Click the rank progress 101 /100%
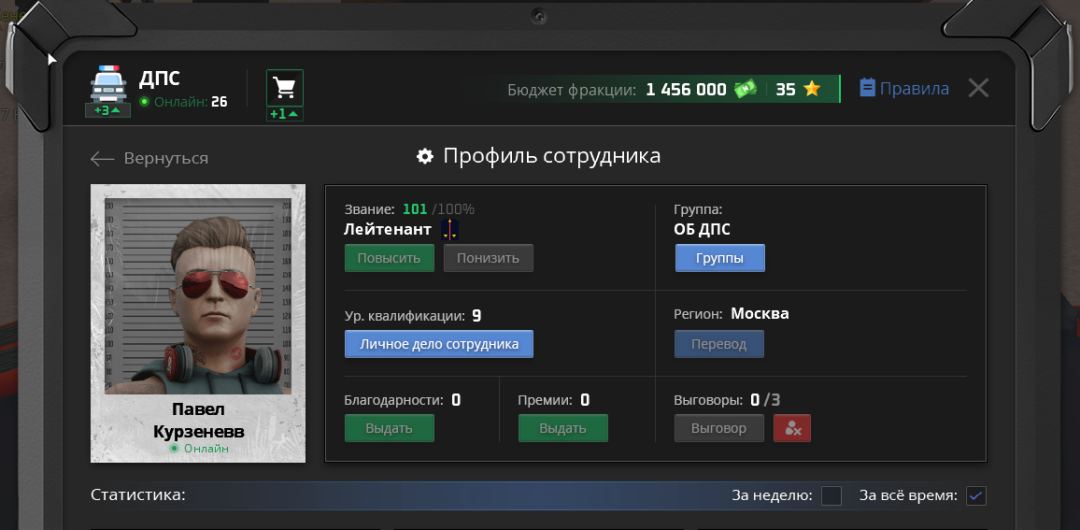Image resolution: width=1080 pixels, height=530 pixels. point(439,209)
